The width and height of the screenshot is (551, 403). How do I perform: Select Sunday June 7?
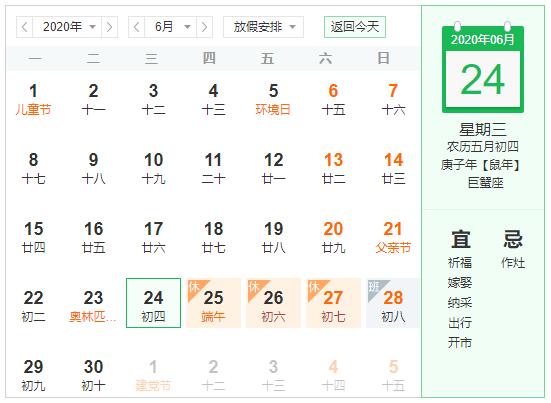394,100
